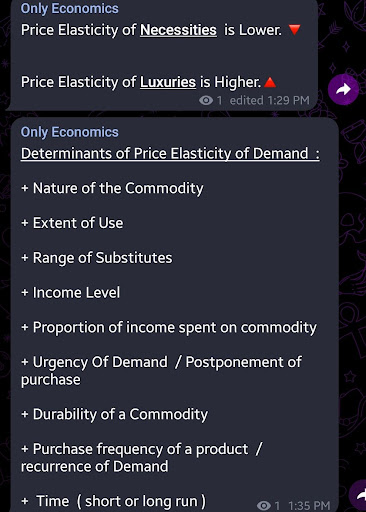Tap the underlined word Necessities
The image size is (366, 512).
tap(178, 30)
